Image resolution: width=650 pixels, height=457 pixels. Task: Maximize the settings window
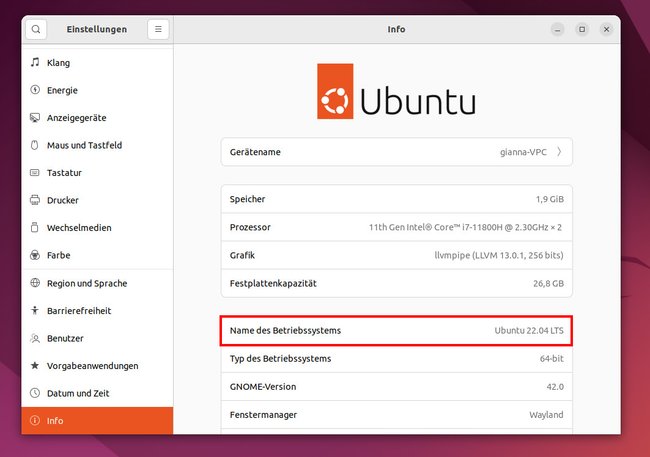(582, 29)
